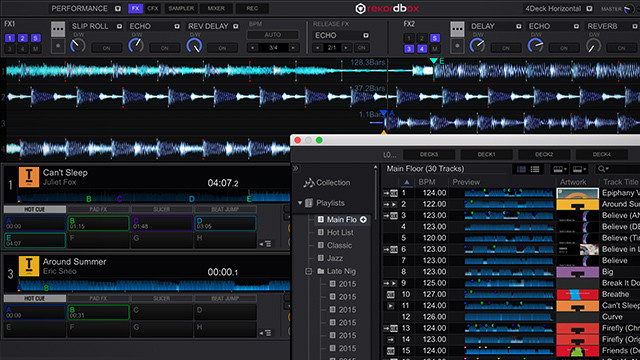Click the status icon of track row 1
640x360 pixels.
pyautogui.click(x=390, y=193)
